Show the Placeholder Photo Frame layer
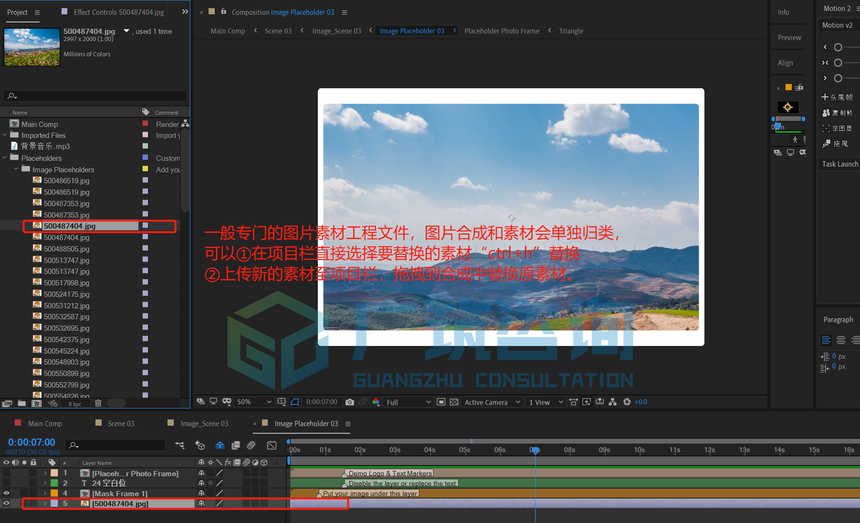The image size is (860, 523). (6, 473)
